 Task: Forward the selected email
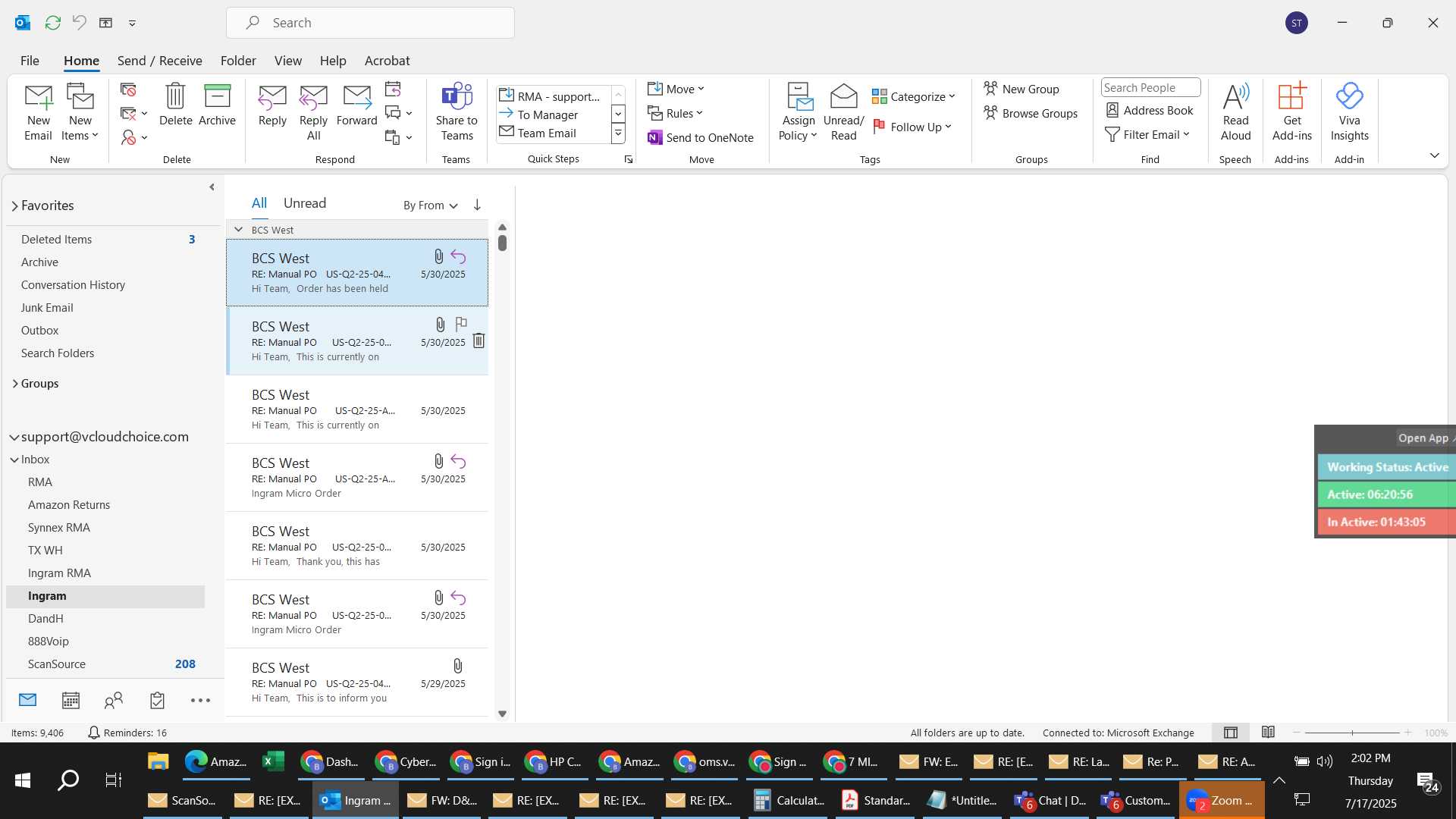(356, 105)
